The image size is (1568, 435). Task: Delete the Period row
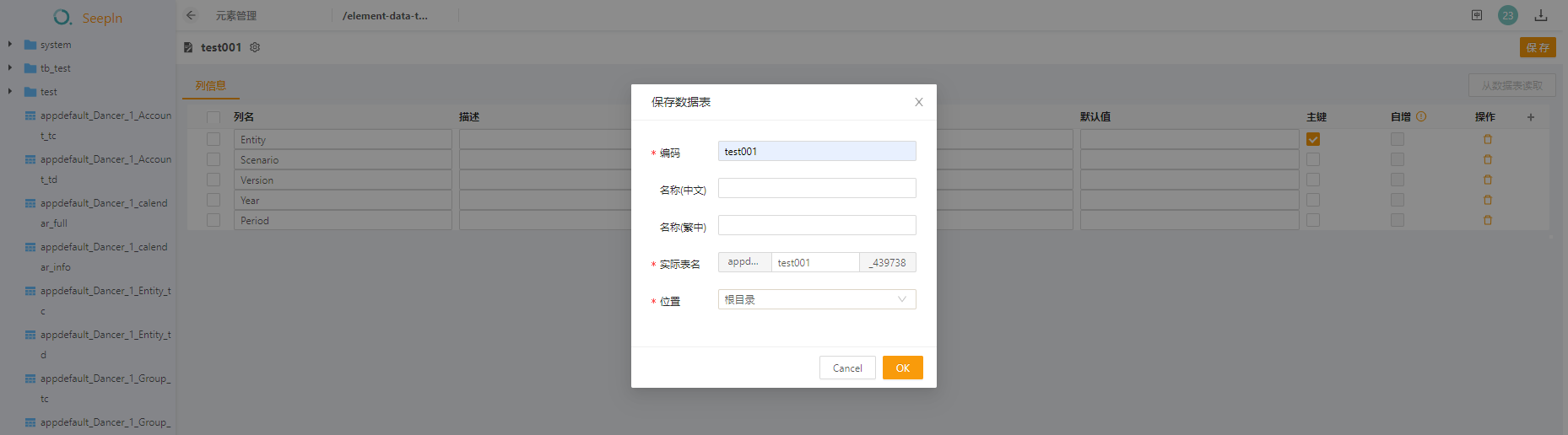(x=1488, y=220)
